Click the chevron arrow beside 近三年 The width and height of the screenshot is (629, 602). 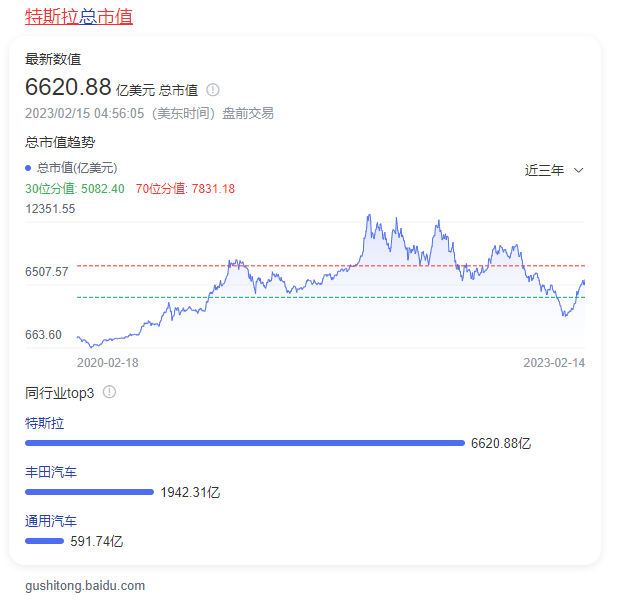pyautogui.click(x=578, y=170)
